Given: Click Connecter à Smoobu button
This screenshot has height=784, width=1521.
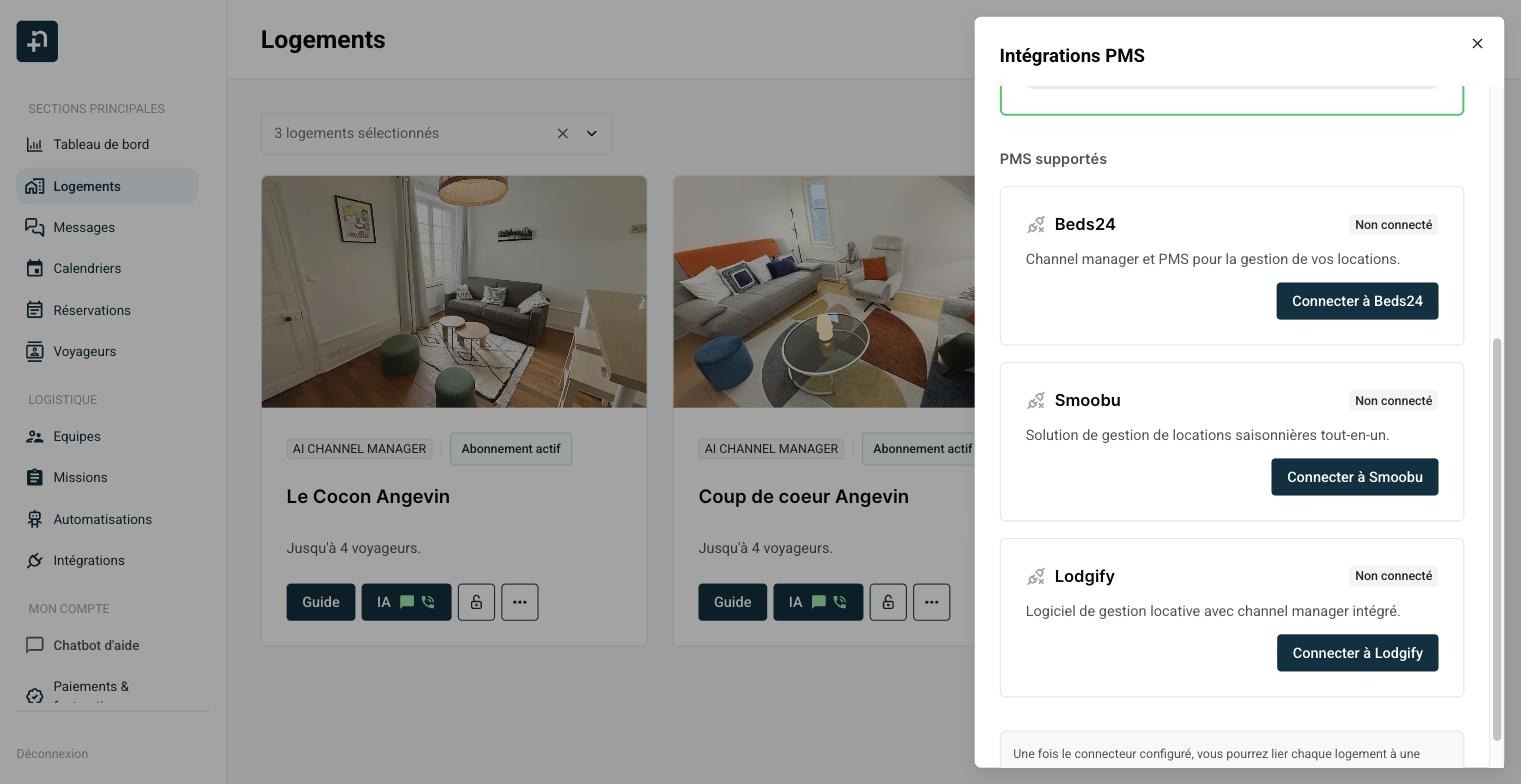Looking at the screenshot, I should (x=1354, y=477).
